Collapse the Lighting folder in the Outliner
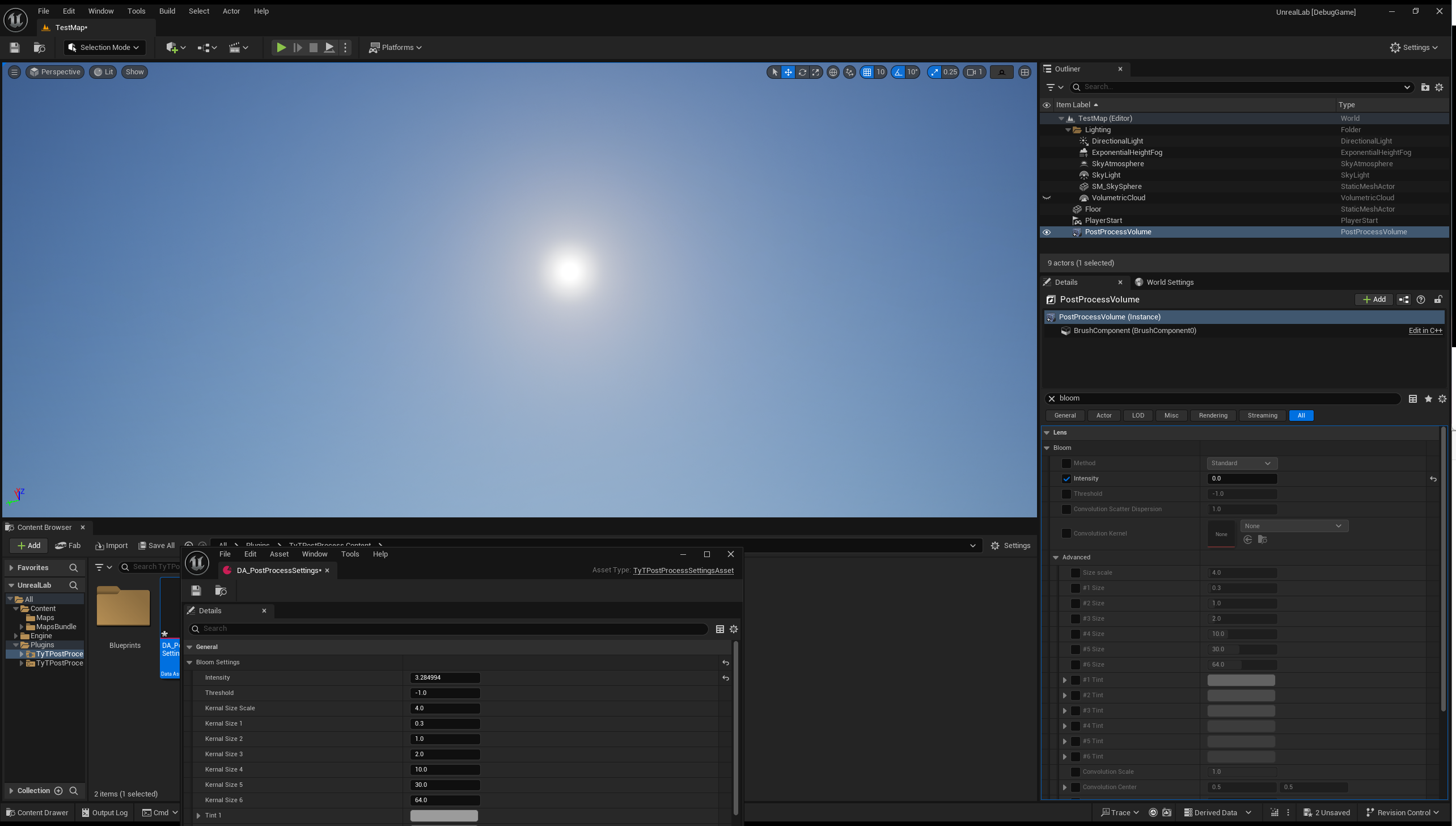Image resolution: width=1456 pixels, height=826 pixels. pyautogui.click(x=1068, y=129)
